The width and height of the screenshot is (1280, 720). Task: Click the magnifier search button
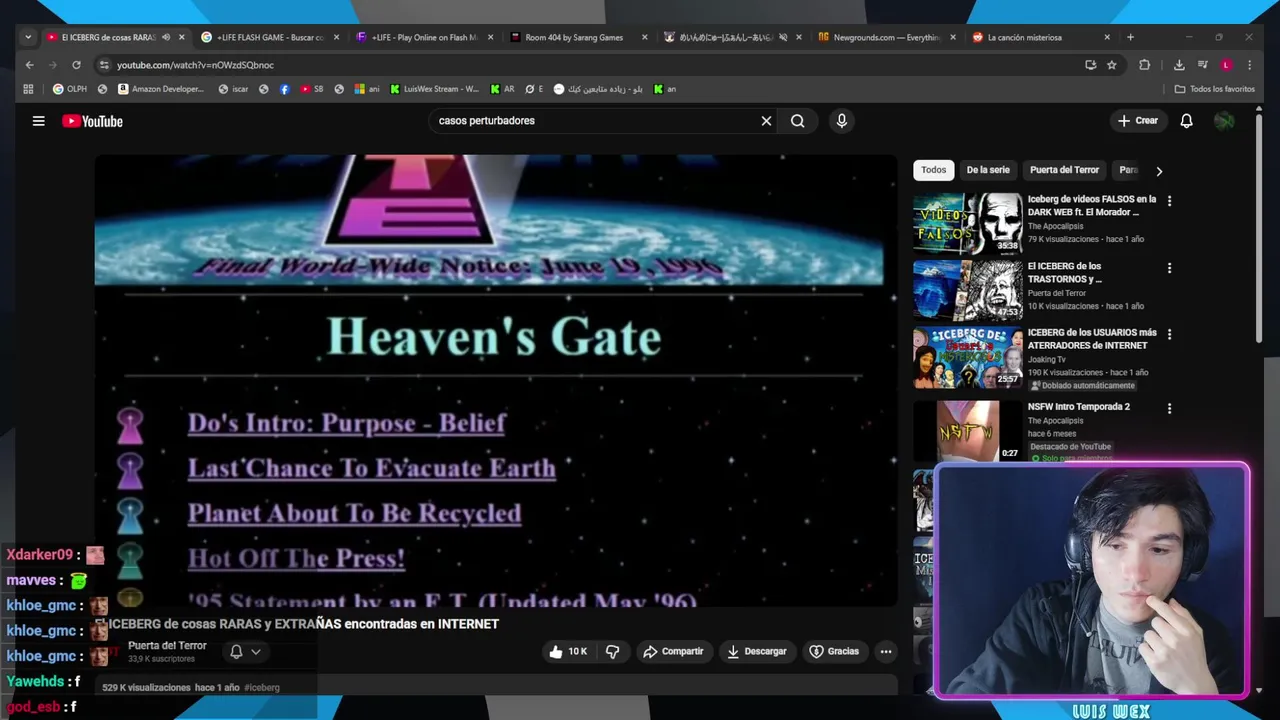(x=797, y=121)
